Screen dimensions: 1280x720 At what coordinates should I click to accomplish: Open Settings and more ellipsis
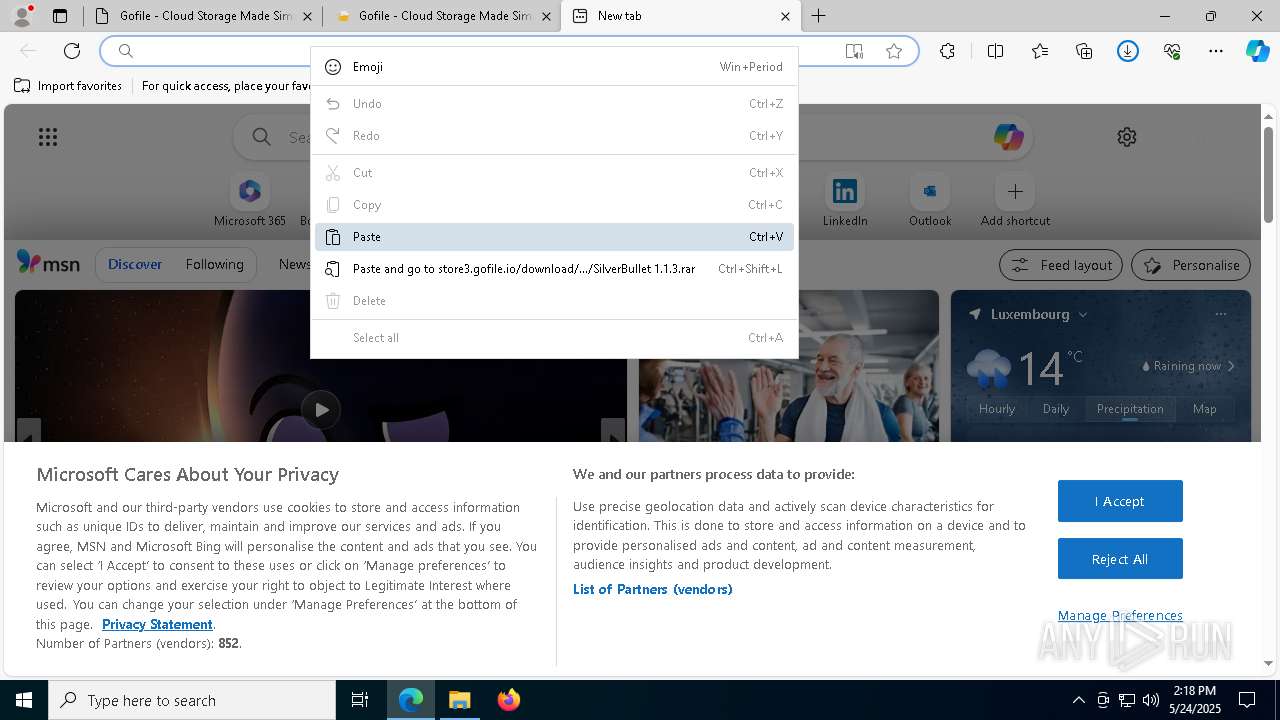pos(1216,51)
